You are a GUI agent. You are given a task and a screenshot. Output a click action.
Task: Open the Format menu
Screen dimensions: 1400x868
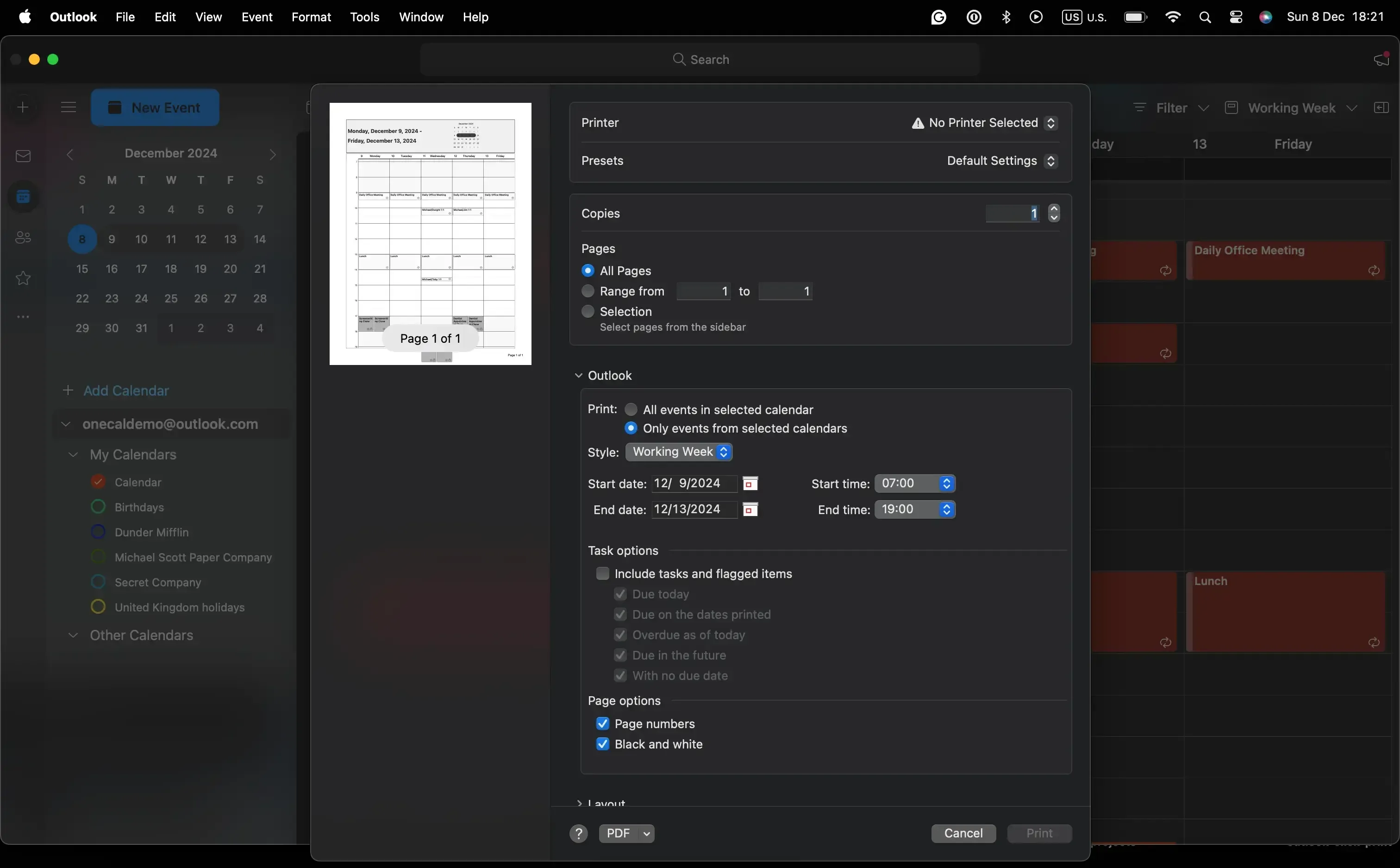311,17
